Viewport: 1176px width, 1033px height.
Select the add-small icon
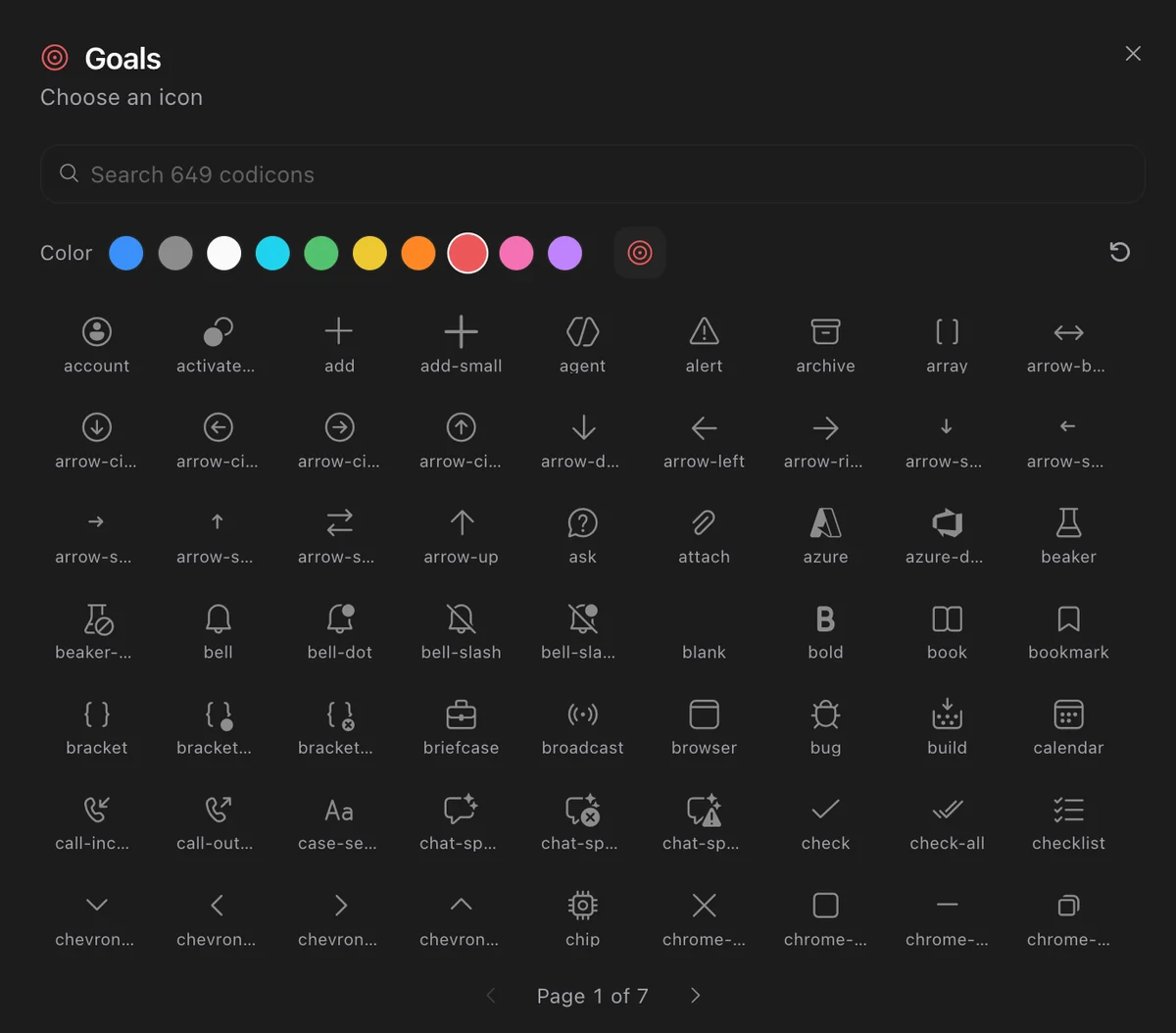pyautogui.click(x=461, y=345)
